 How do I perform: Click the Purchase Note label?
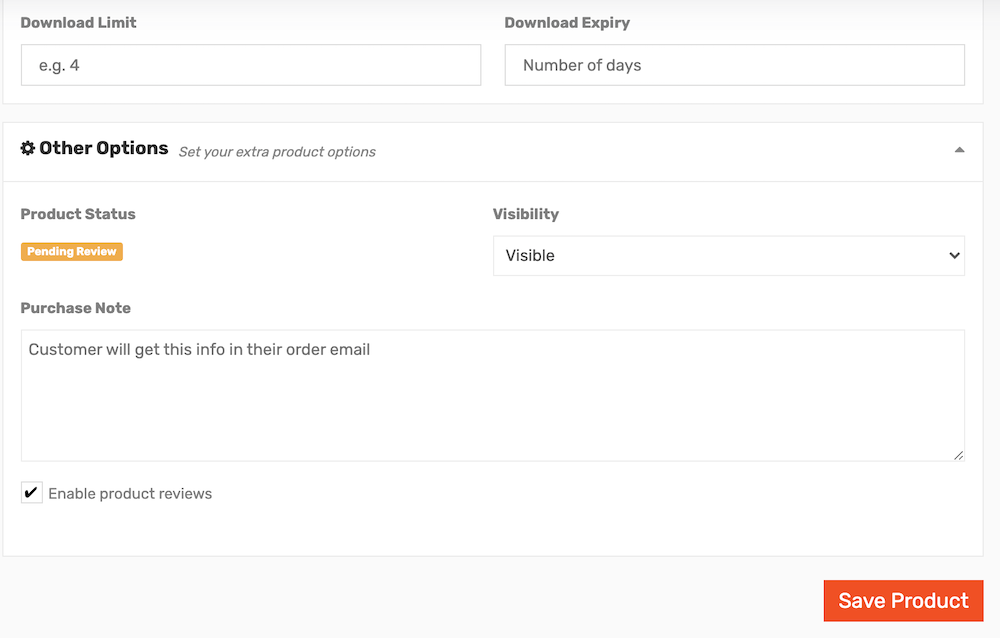click(75, 308)
